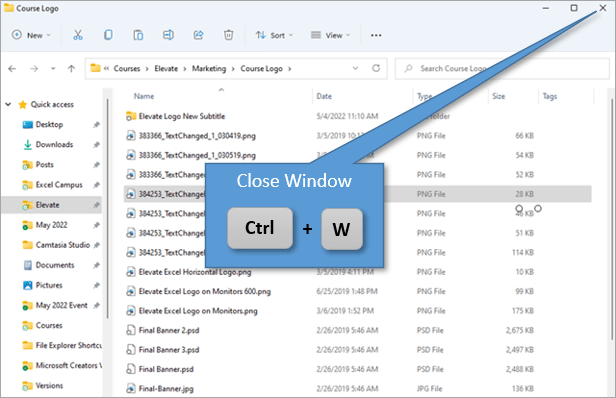Select Versions folder in sidebar
This screenshot has width=616, height=398.
pyautogui.click(x=49, y=385)
